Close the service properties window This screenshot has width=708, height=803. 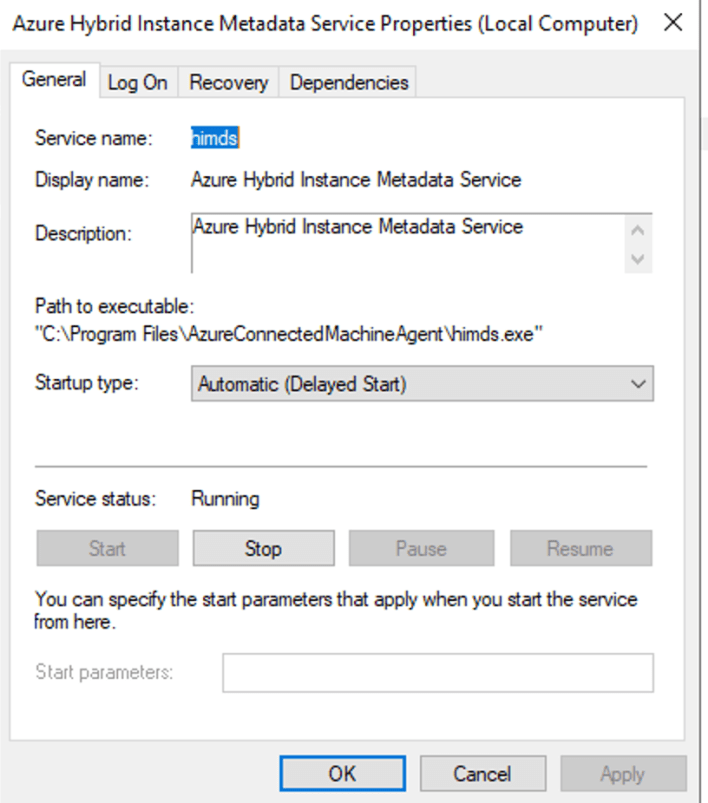pos(673,22)
